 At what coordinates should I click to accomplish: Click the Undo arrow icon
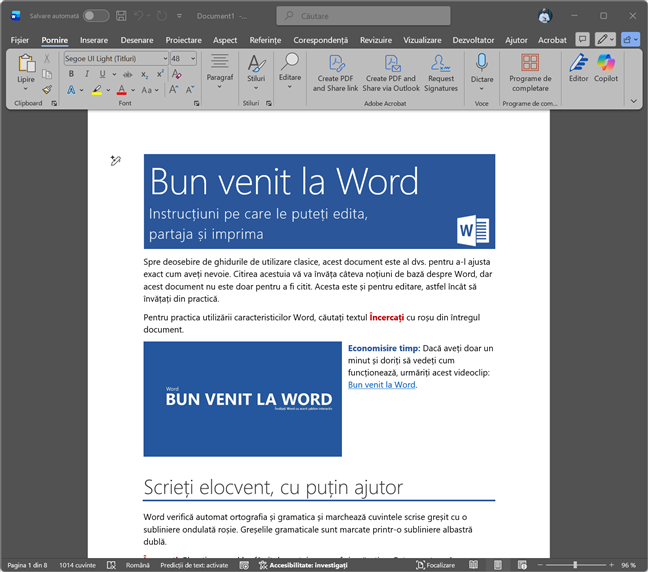tap(138, 16)
